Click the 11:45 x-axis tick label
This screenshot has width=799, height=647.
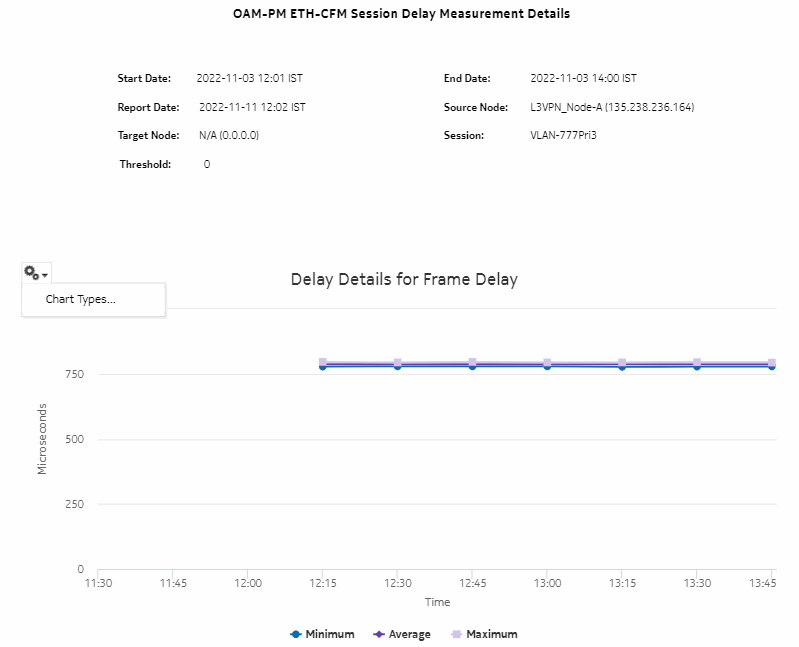(173, 583)
